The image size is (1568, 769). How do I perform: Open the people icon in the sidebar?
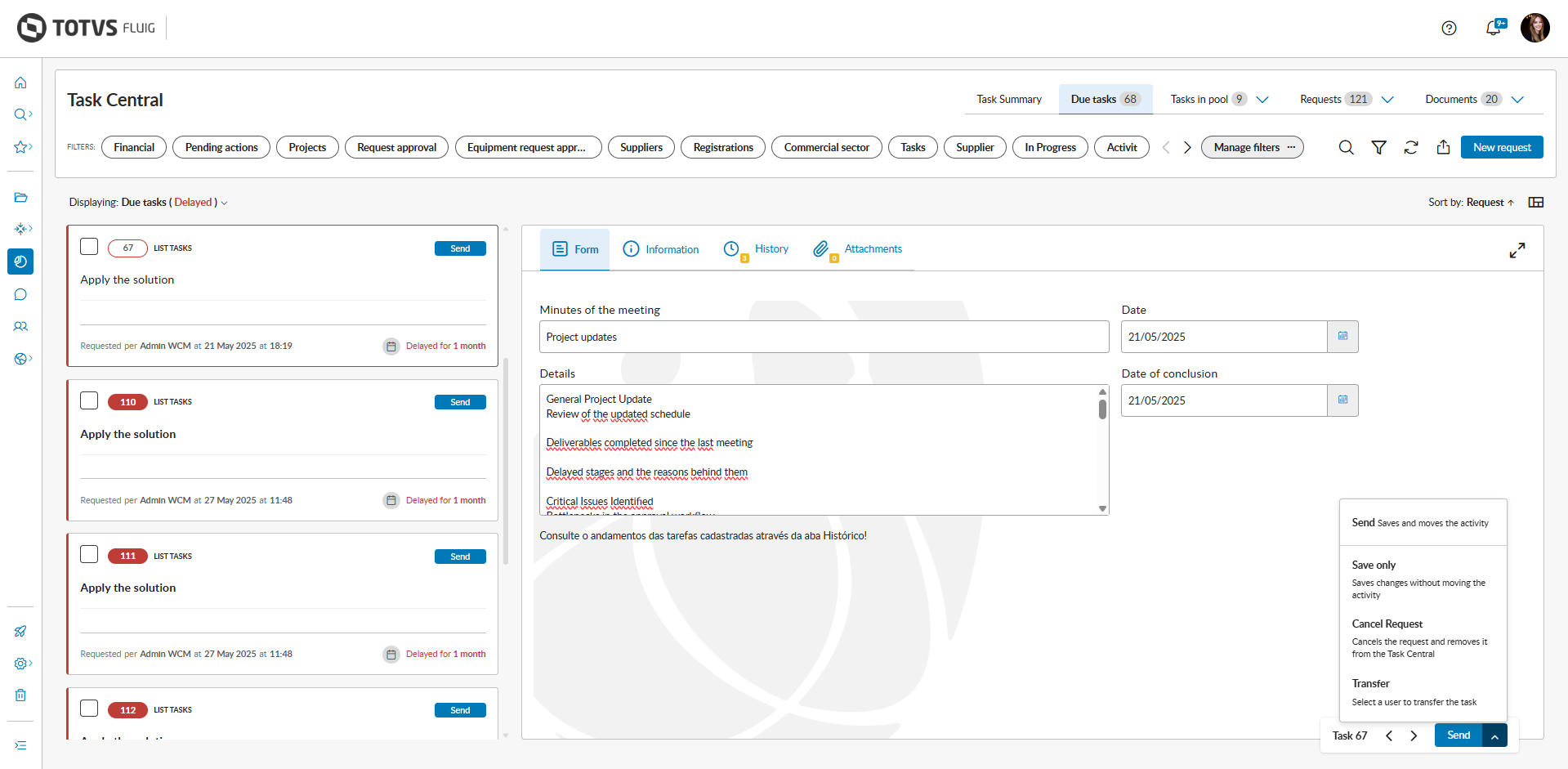tap(20, 326)
